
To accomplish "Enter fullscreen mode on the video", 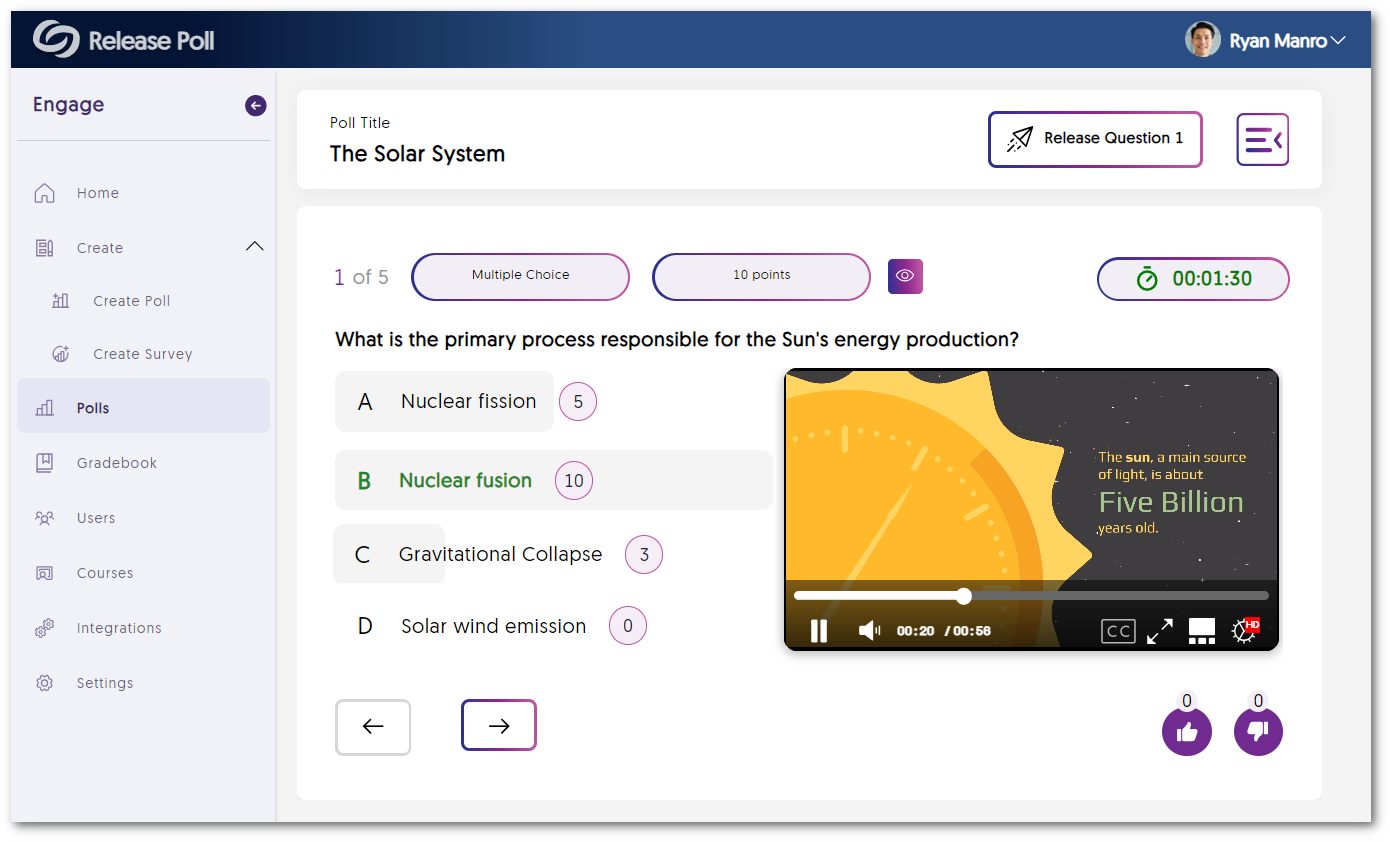I will (x=1159, y=631).
